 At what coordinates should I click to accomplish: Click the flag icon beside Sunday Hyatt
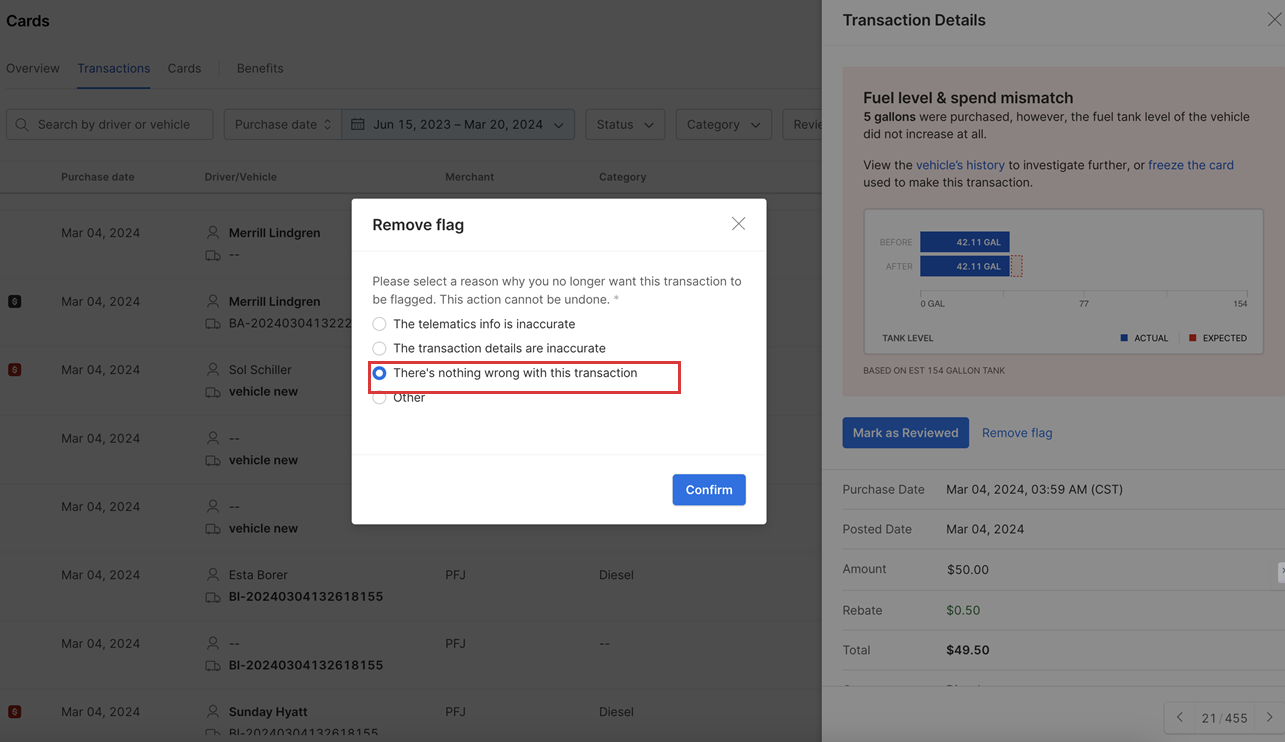[15, 712]
